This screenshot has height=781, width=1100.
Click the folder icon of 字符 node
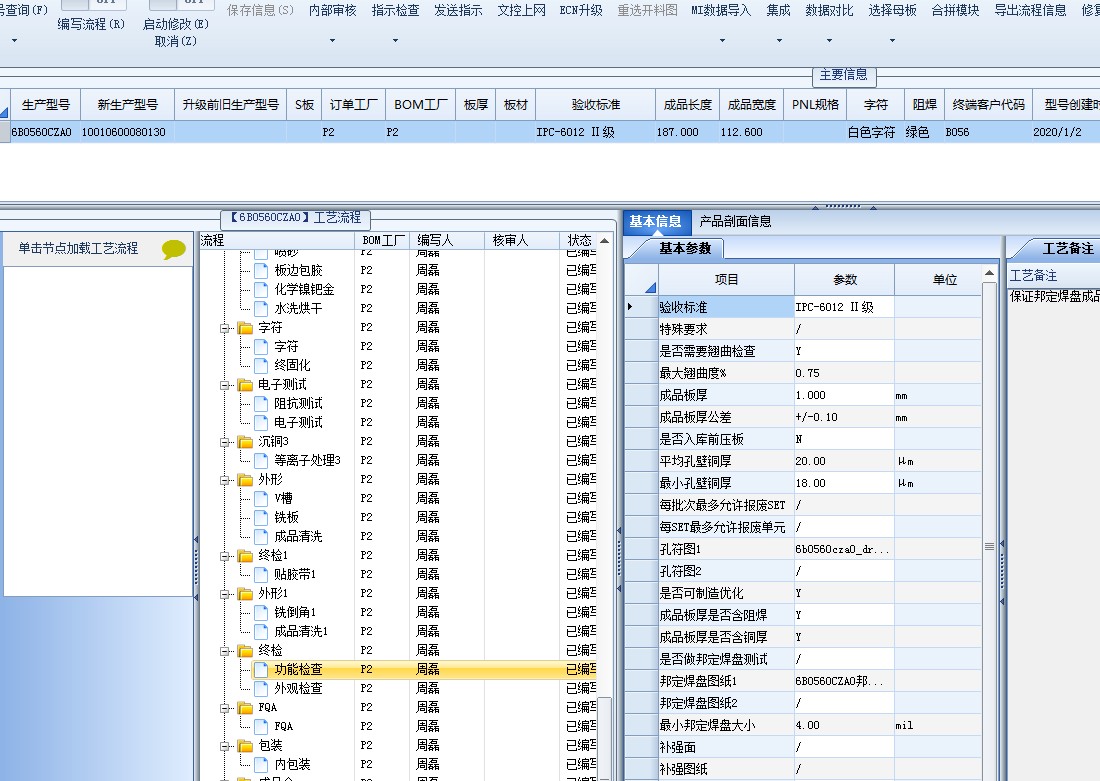[x=245, y=328]
